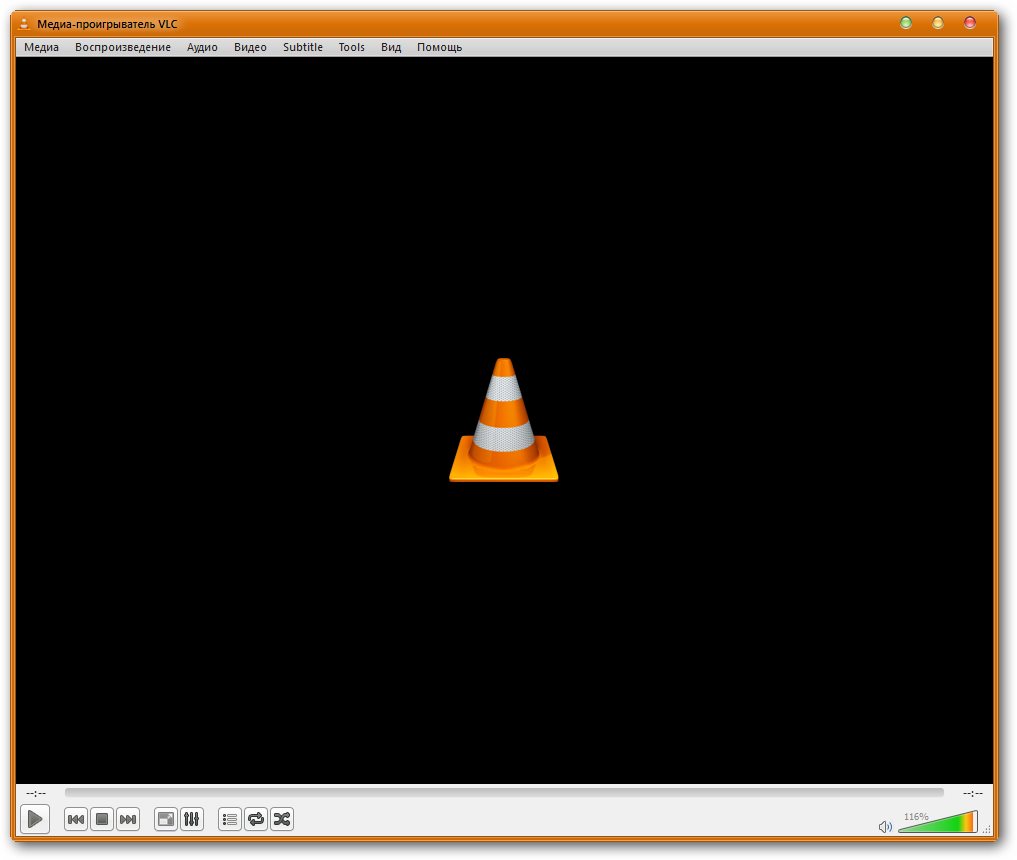The height and width of the screenshot is (860, 1017).
Task: Skip to the next media track
Action: click(x=128, y=819)
